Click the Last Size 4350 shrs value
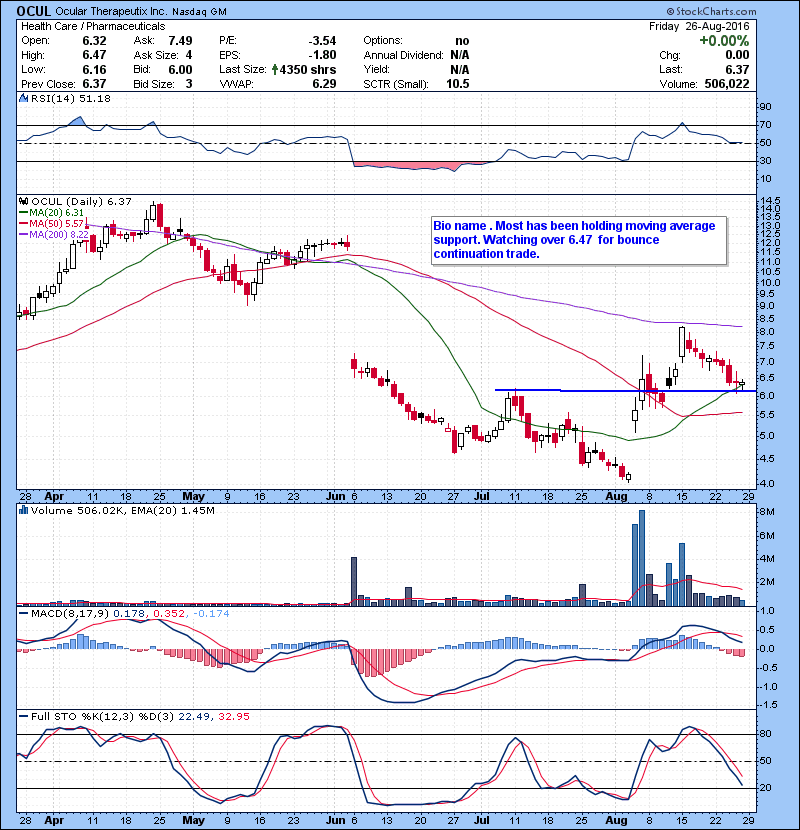Image resolution: width=800 pixels, height=830 pixels. [308, 69]
